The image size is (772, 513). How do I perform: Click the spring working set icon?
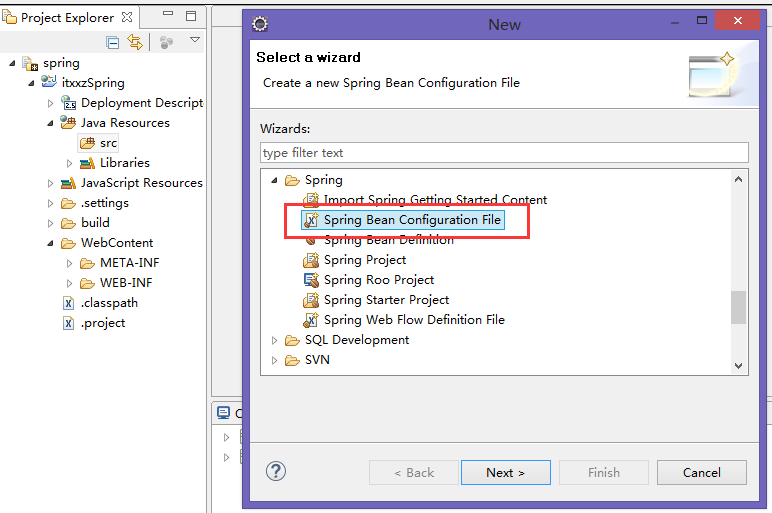pyautogui.click(x=30, y=64)
